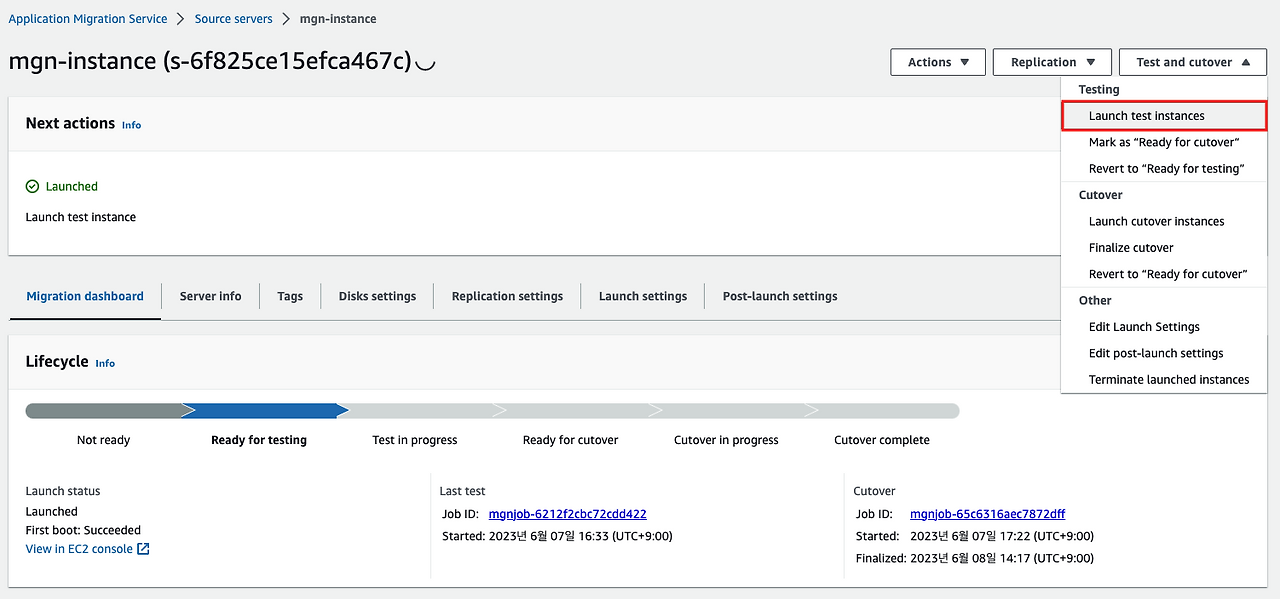This screenshot has height=599, width=1280.
Task: Click First boot: Succeeded text
Action: [x=83, y=530]
